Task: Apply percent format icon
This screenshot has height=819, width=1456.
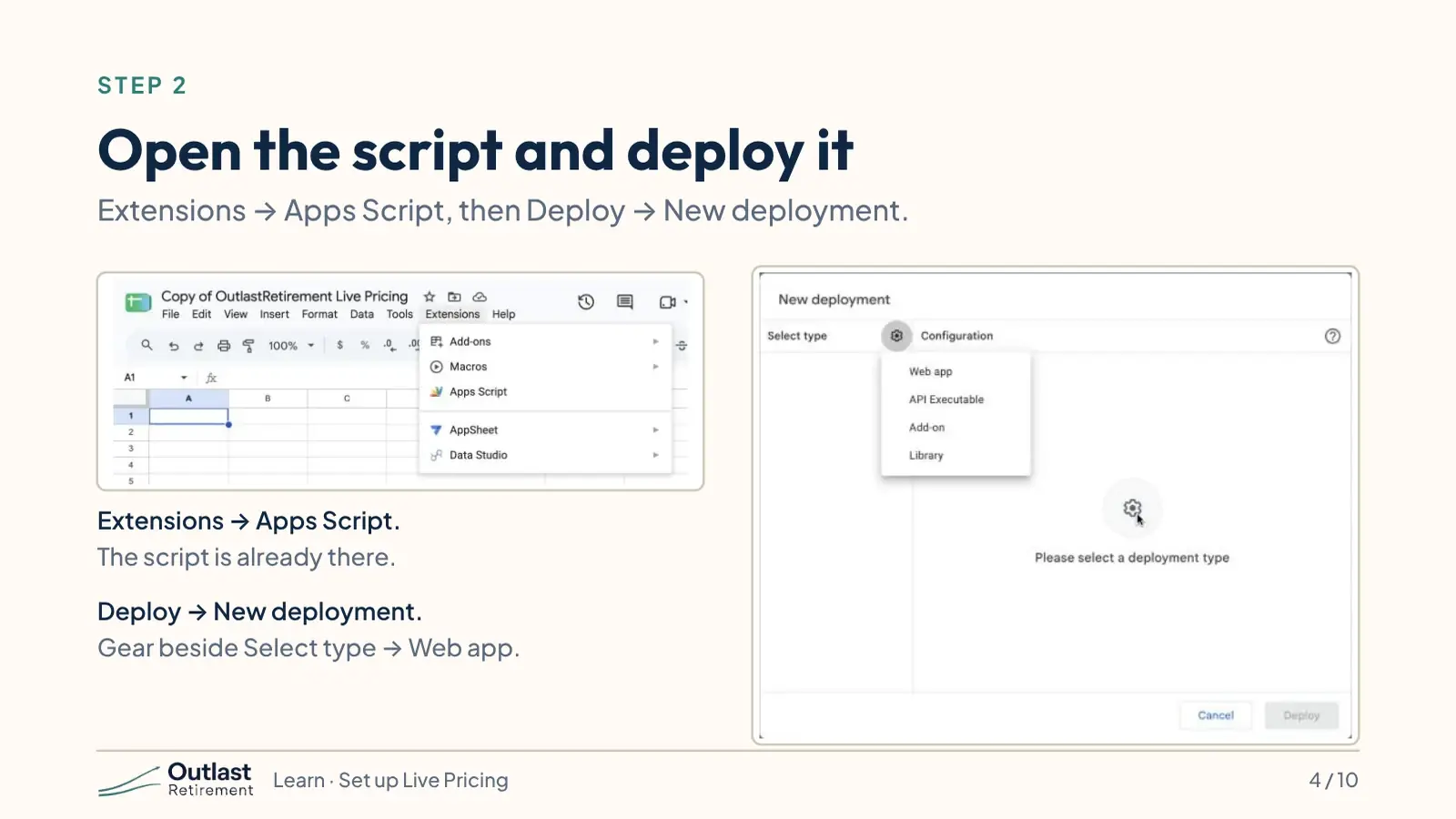Action: pos(365,346)
